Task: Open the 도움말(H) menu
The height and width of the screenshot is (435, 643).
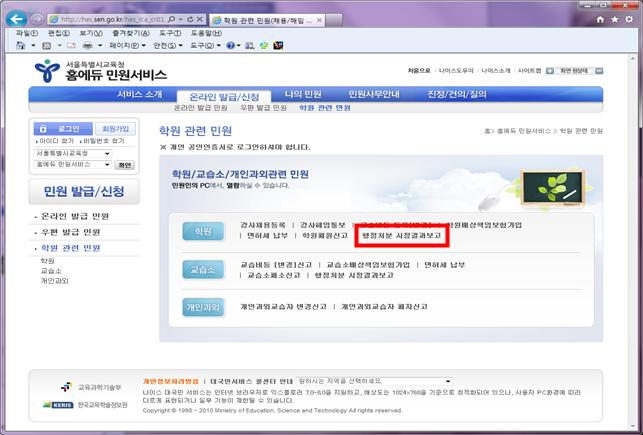Action: pos(206,33)
